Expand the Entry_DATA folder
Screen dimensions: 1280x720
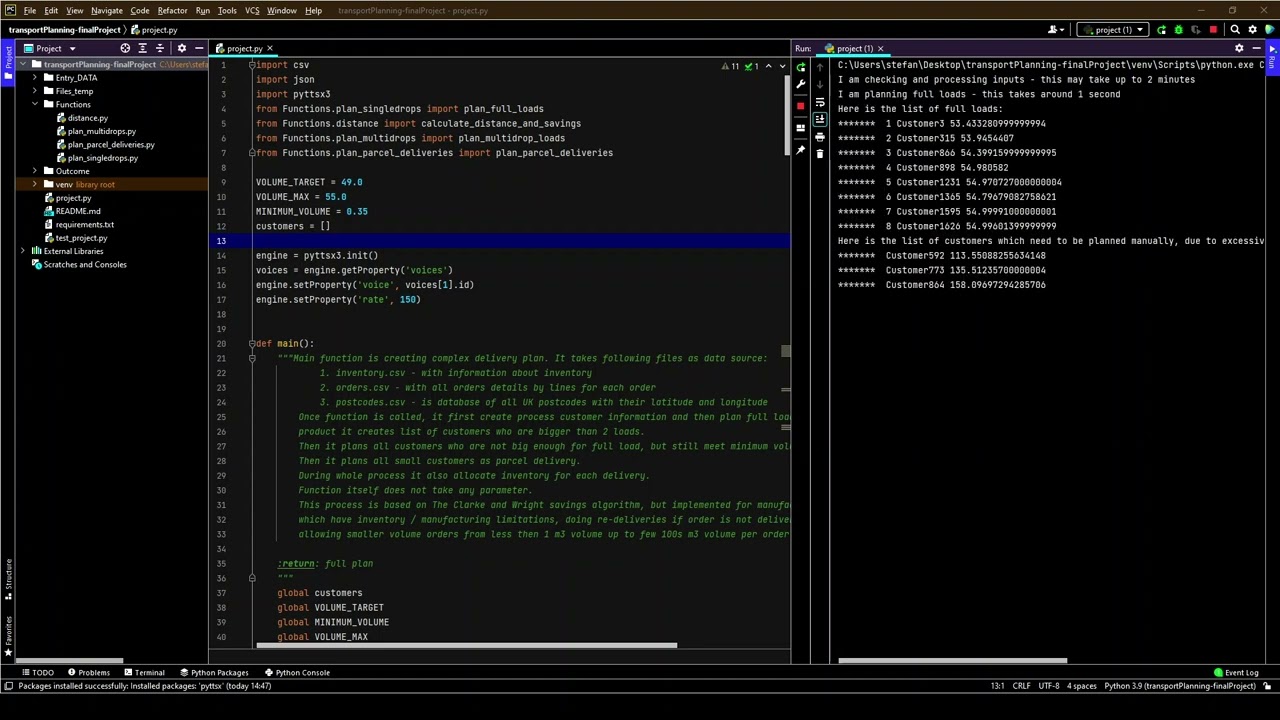click(x=35, y=77)
